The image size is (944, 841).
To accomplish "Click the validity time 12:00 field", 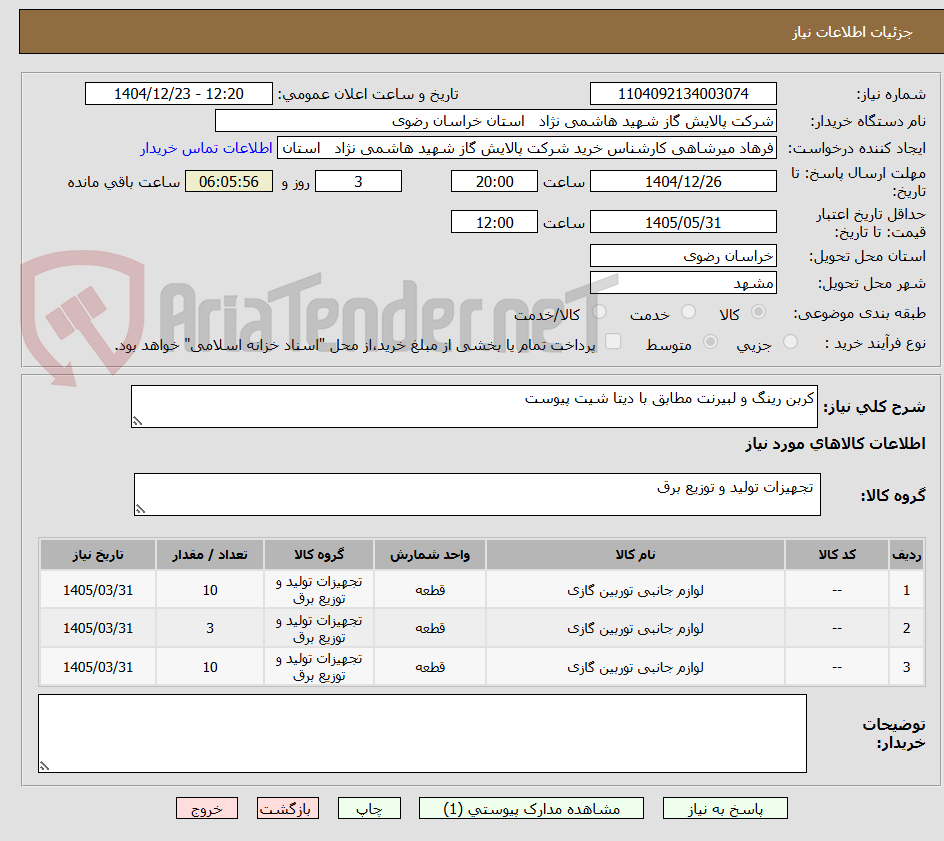I will pyautogui.click(x=494, y=222).
